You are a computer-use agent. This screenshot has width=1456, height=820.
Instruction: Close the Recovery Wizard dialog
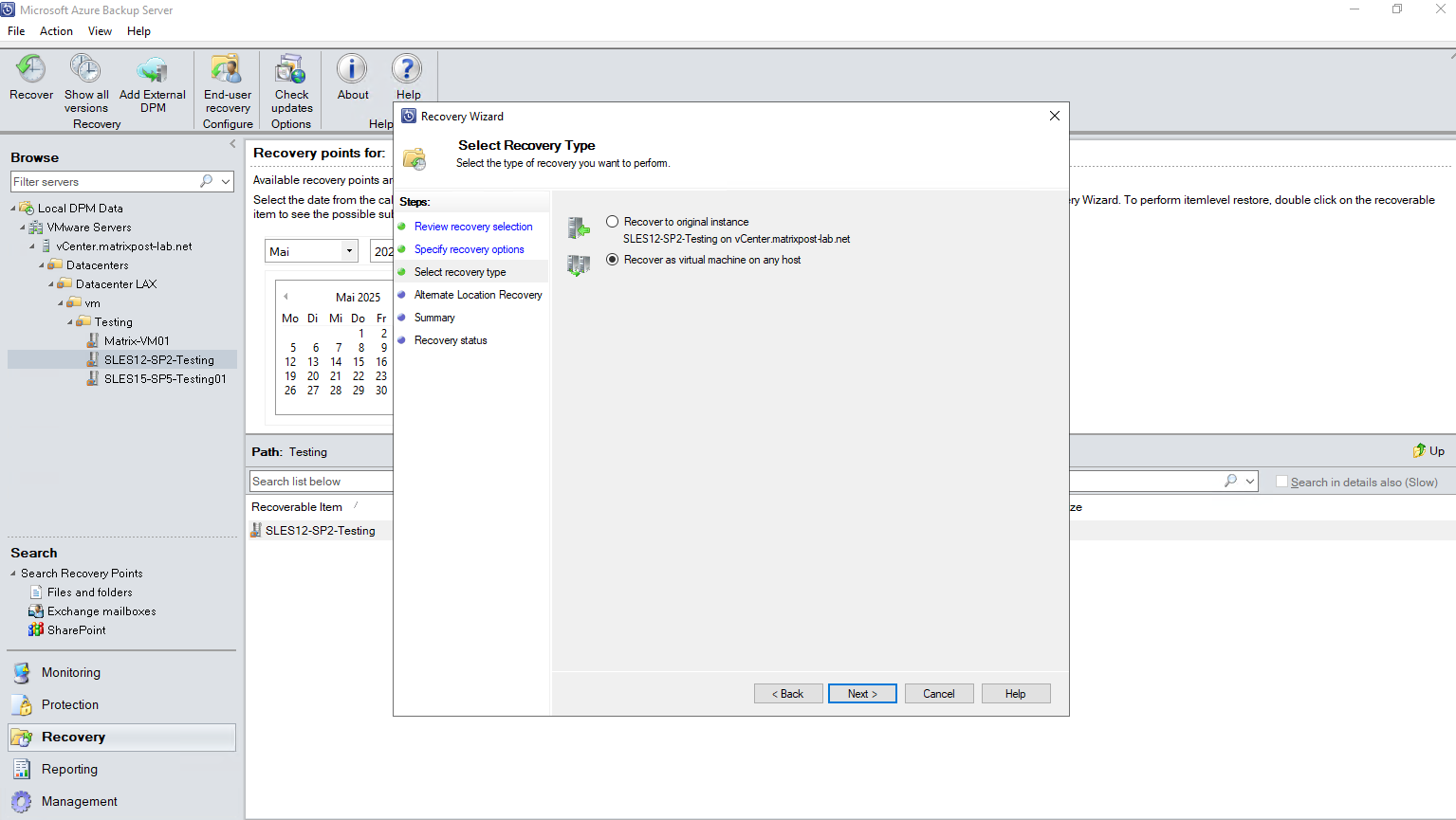[1055, 116]
